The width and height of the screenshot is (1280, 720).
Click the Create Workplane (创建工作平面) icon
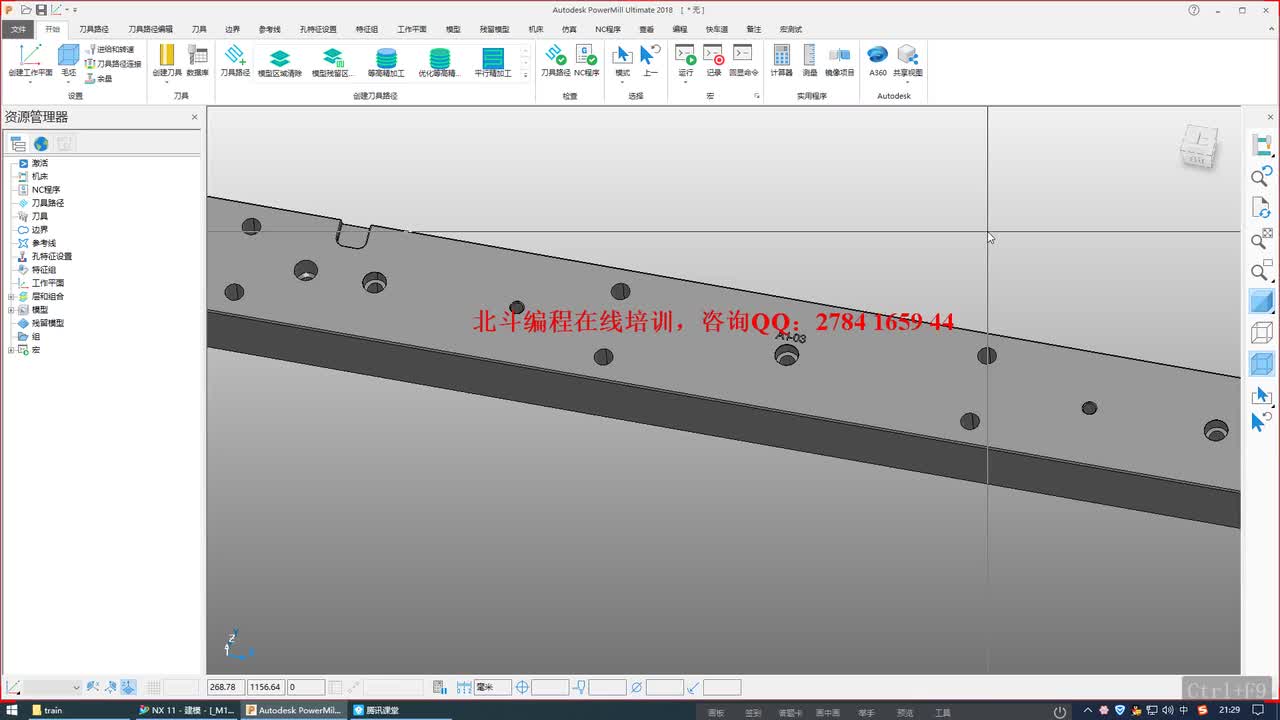point(30,56)
